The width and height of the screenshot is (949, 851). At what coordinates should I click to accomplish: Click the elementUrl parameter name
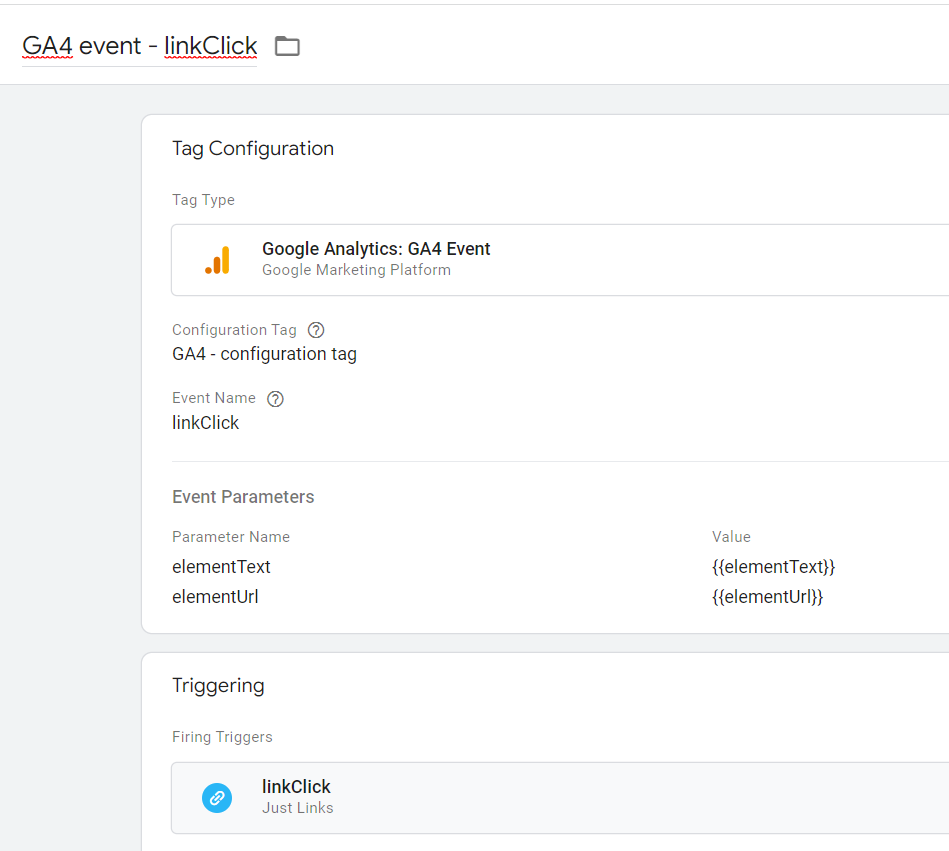pyautogui.click(x=215, y=597)
